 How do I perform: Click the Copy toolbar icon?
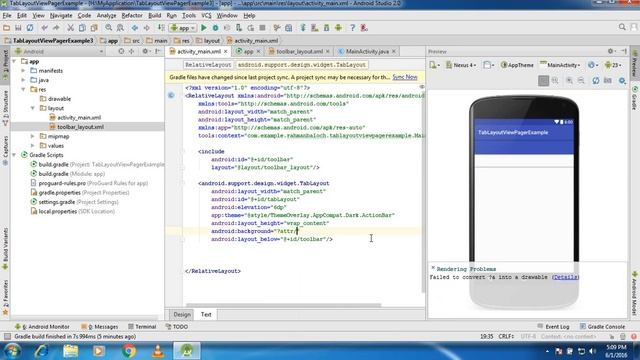point(82,28)
